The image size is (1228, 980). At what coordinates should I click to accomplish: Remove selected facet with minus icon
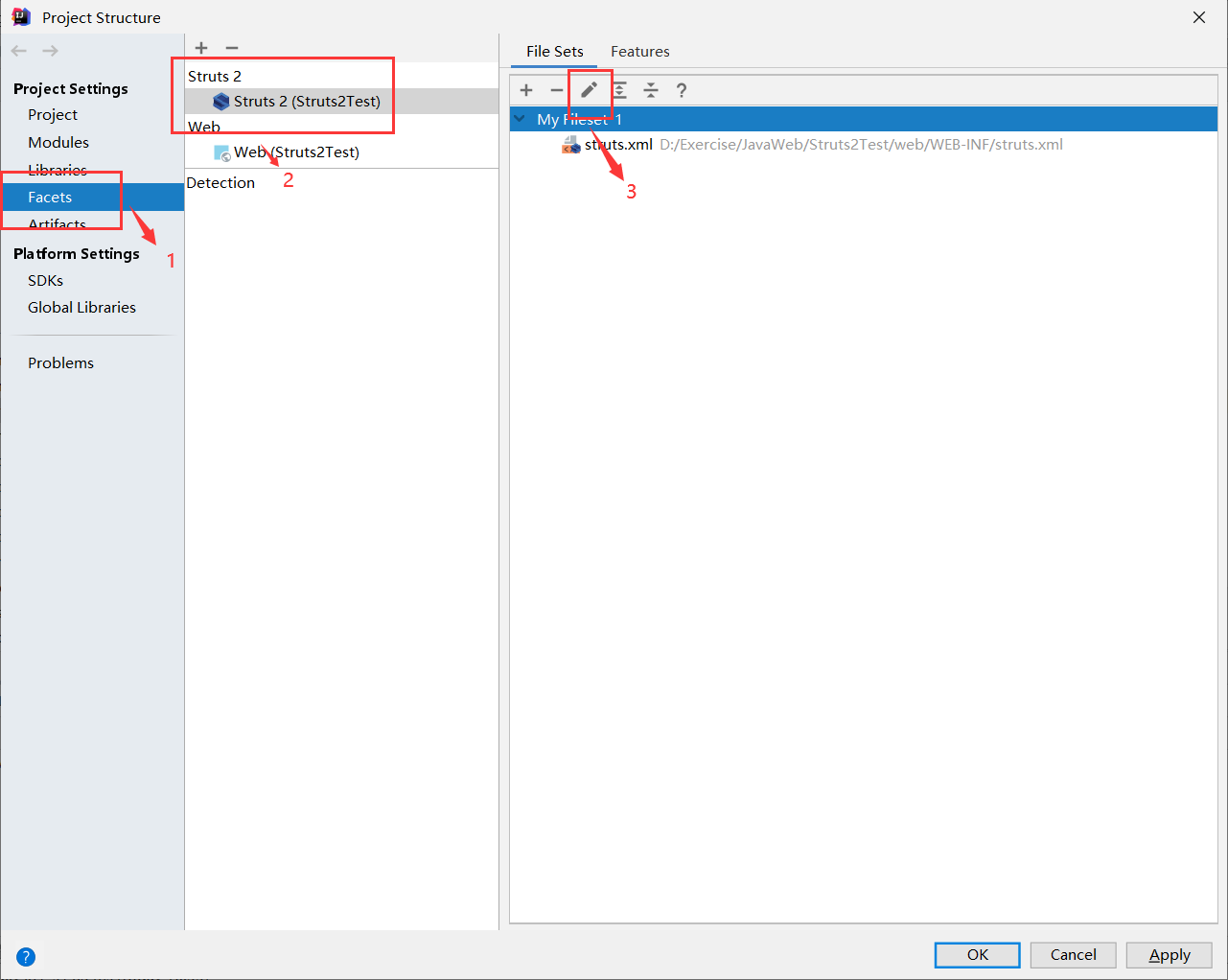coord(232,48)
